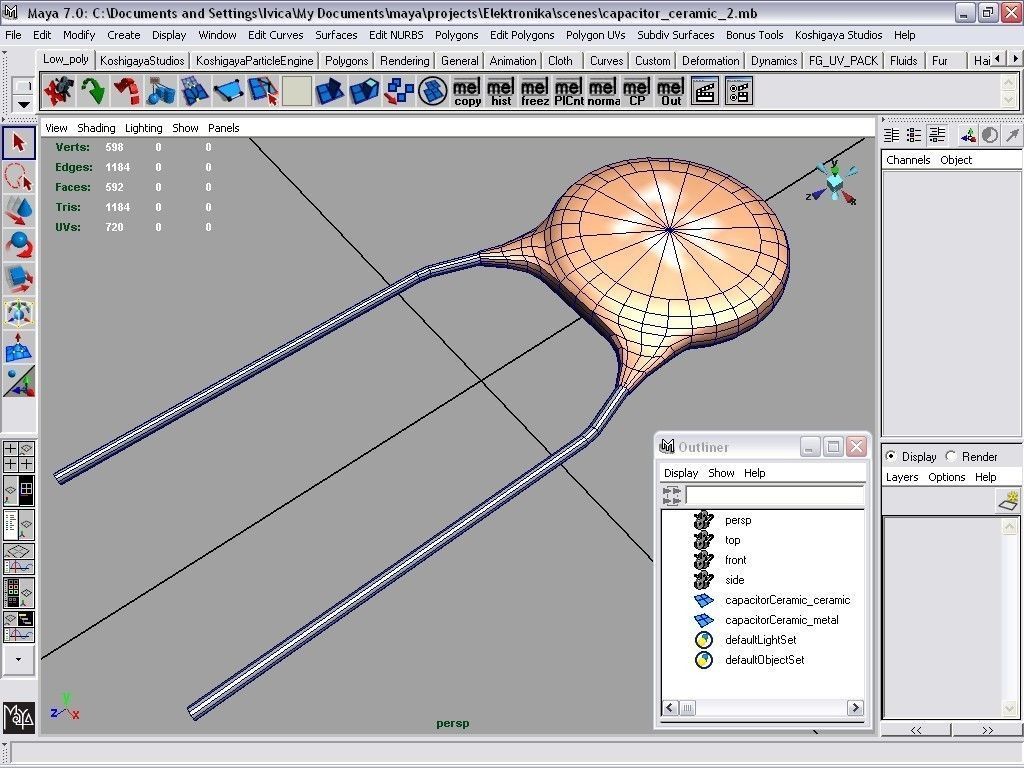This screenshot has height=768, width=1024.
Task: Open the Edit Polygons menu
Action: (x=522, y=35)
